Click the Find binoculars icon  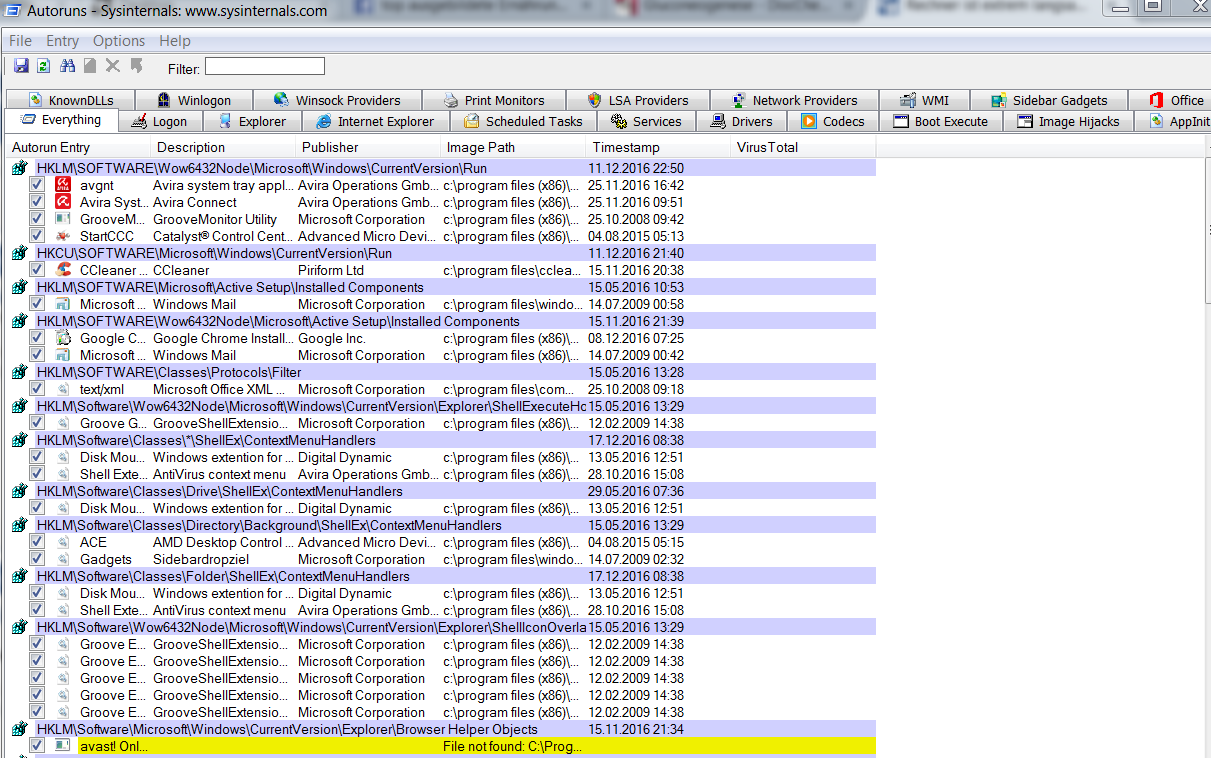pyautogui.click(x=68, y=66)
